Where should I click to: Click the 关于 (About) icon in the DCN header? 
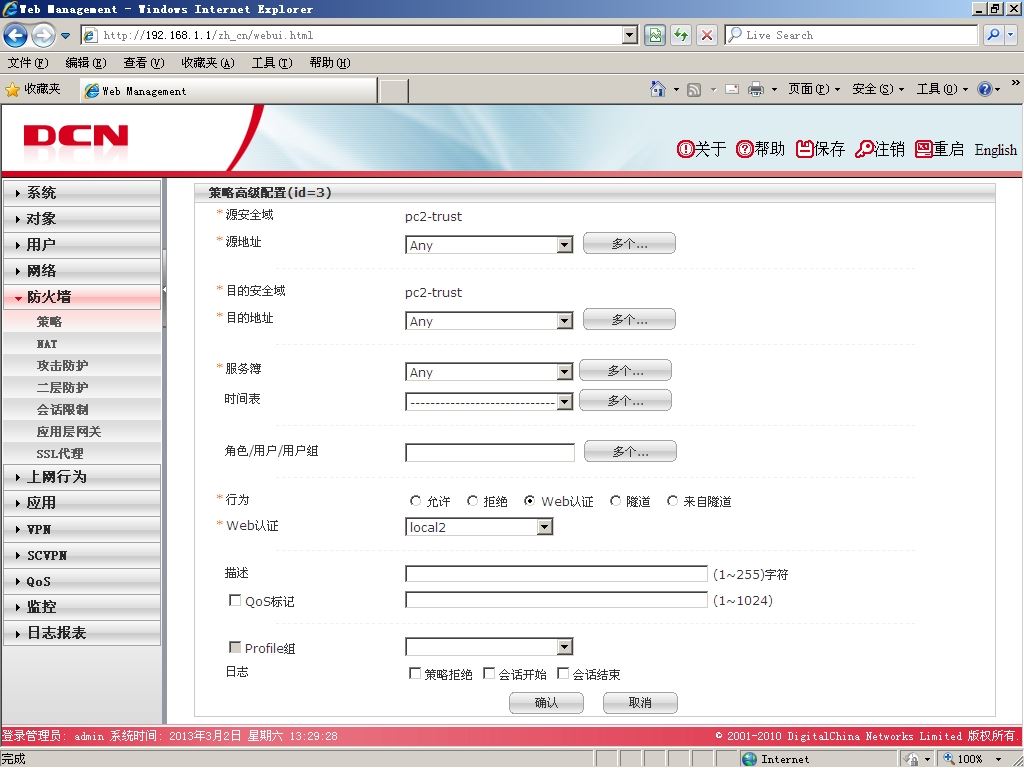[684, 149]
